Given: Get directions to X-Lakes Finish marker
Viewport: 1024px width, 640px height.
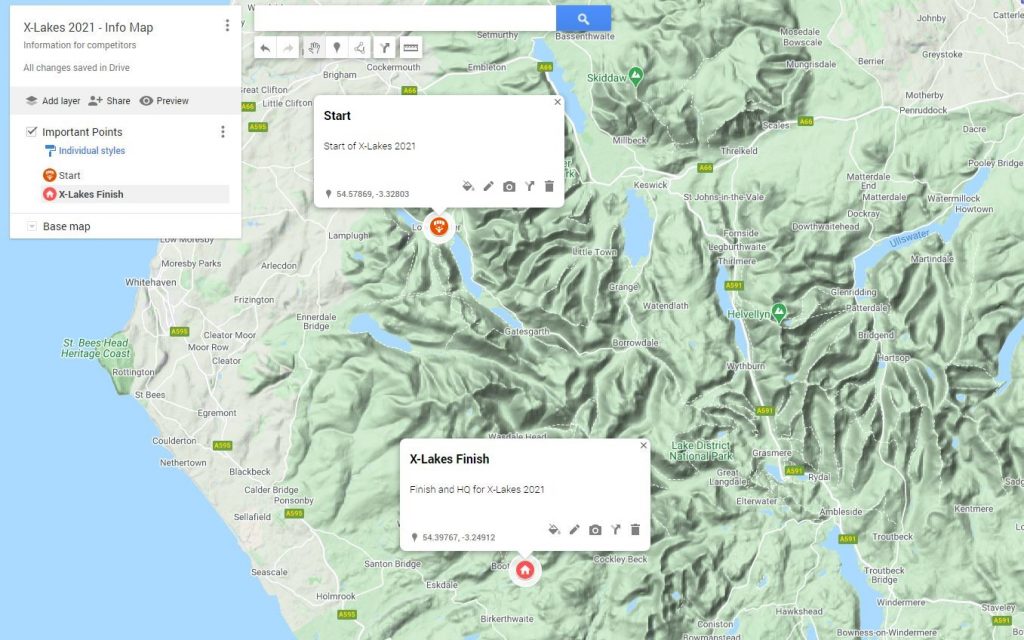Looking at the screenshot, I should [x=615, y=530].
